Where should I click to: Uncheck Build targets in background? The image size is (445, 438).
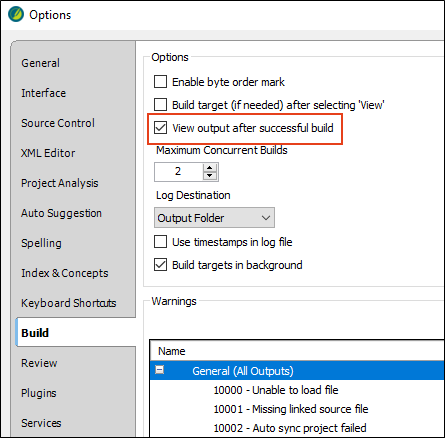[160, 265]
